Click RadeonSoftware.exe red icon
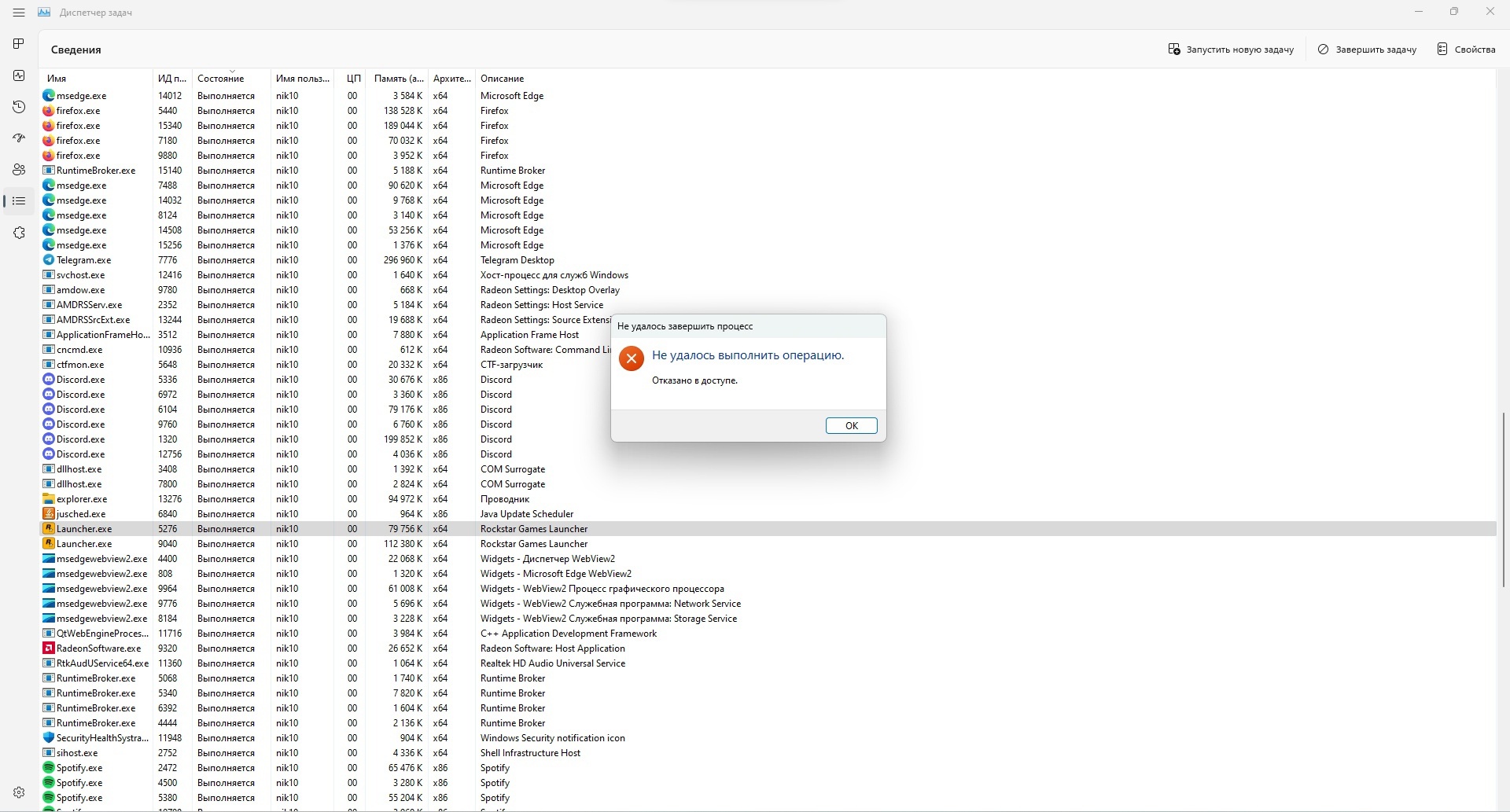 pos(48,648)
